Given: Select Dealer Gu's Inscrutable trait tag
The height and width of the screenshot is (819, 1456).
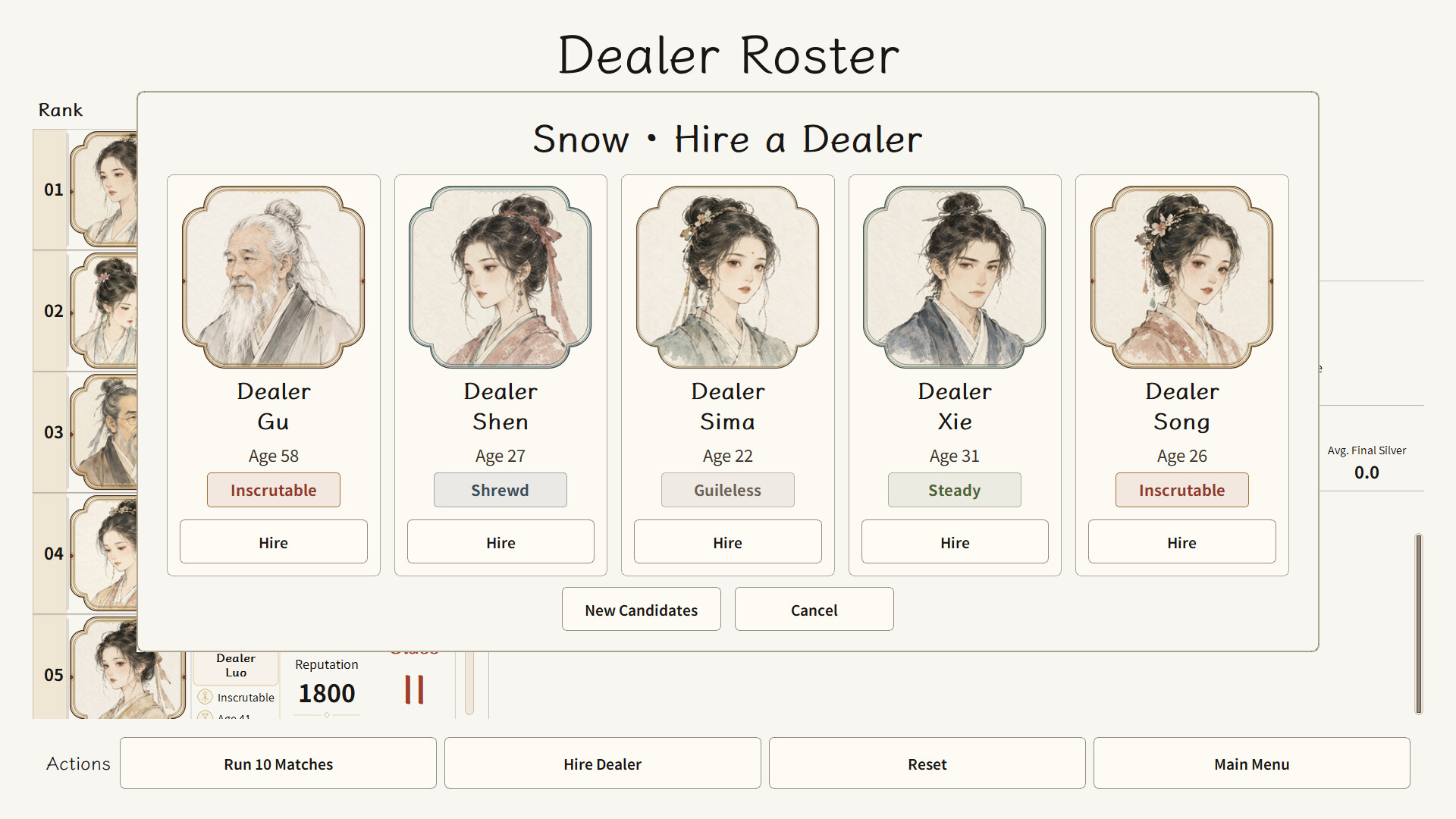Looking at the screenshot, I should click(x=273, y=490).
